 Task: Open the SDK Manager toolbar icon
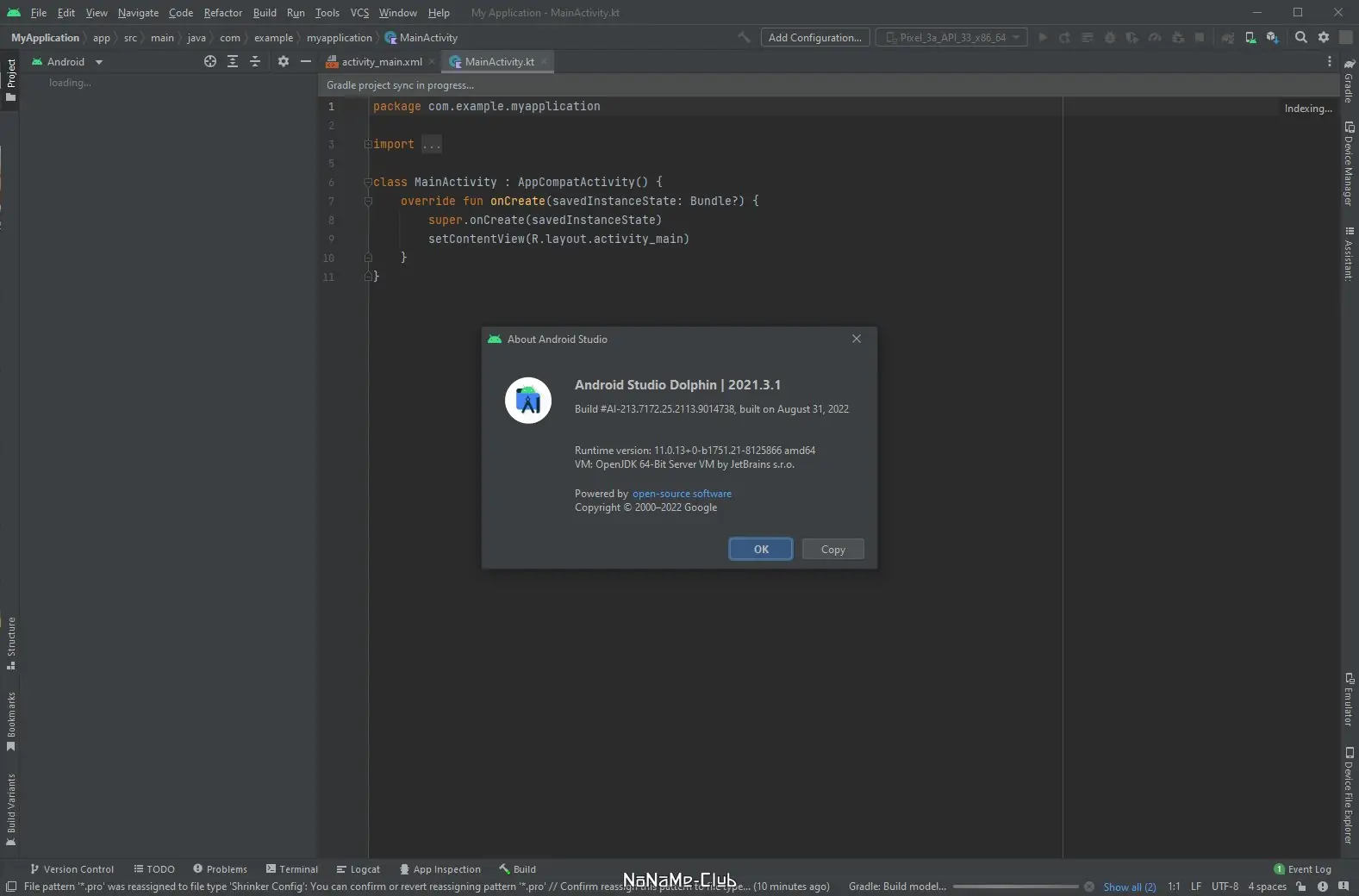(1273, 37)
